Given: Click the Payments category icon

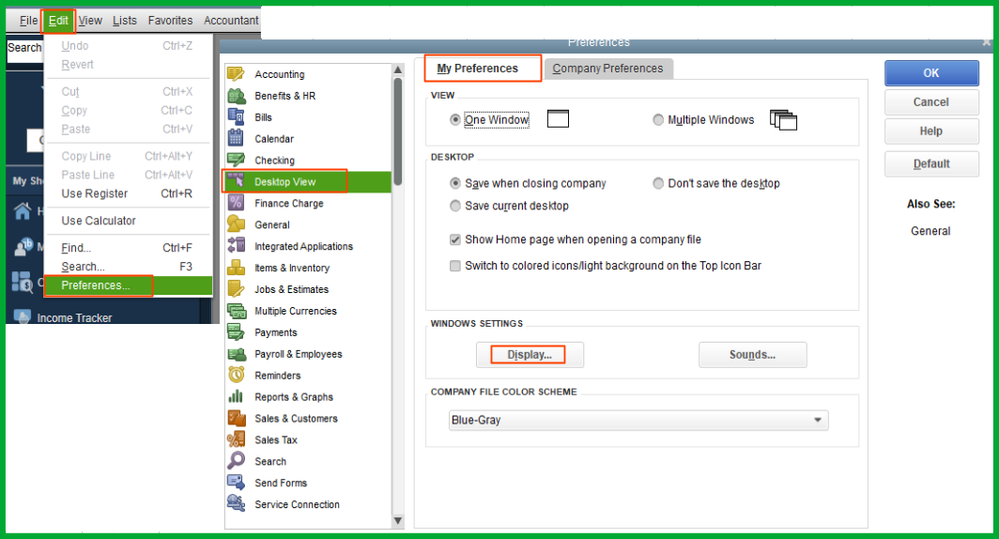Looking at the screenshot, I should click(x=236, y=332).
